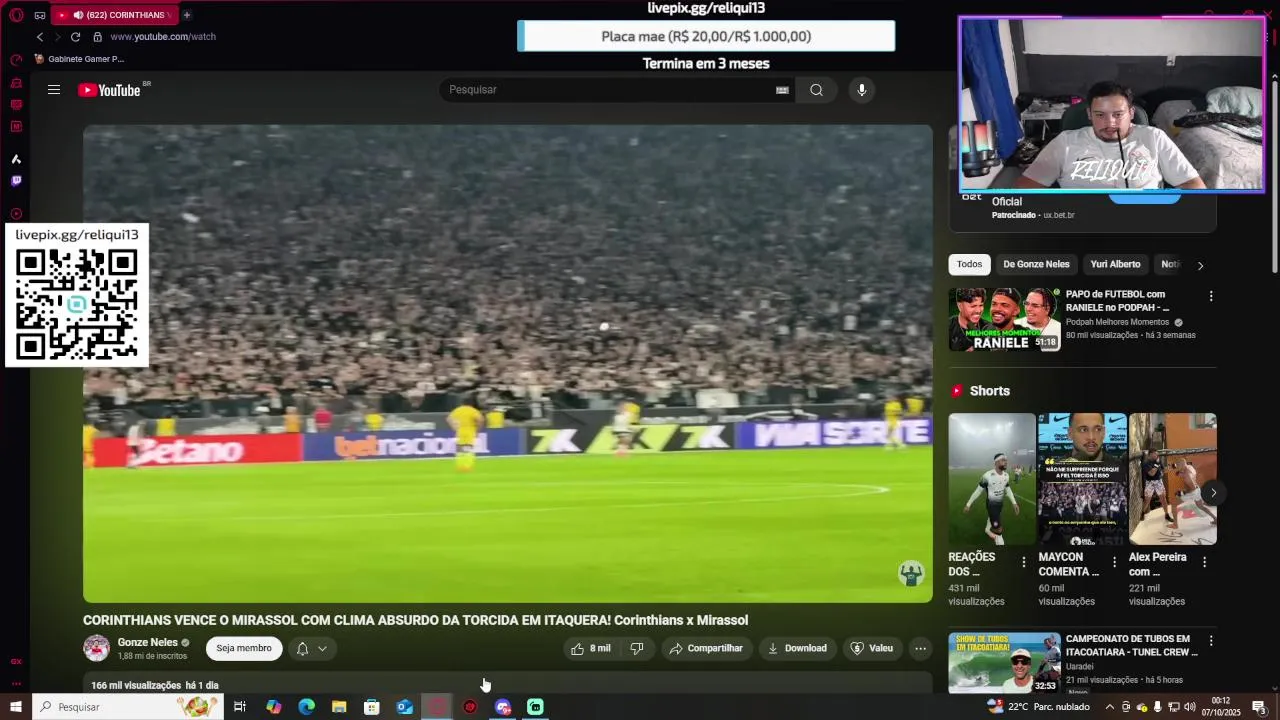Open Gonze Neles channel avatar
Image resolution: width=1280 pixels, height=720 pixels.
coord(96,648)
